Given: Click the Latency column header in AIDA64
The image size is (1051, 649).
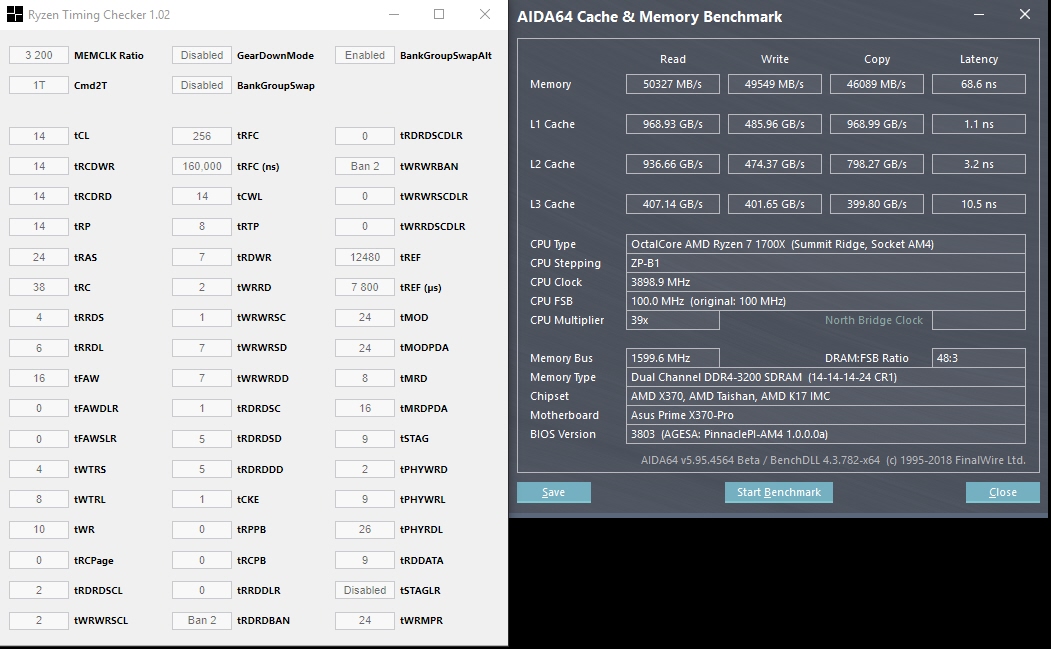Looking at the screenshot, I should pyautogui.click(x=979, y=59).
